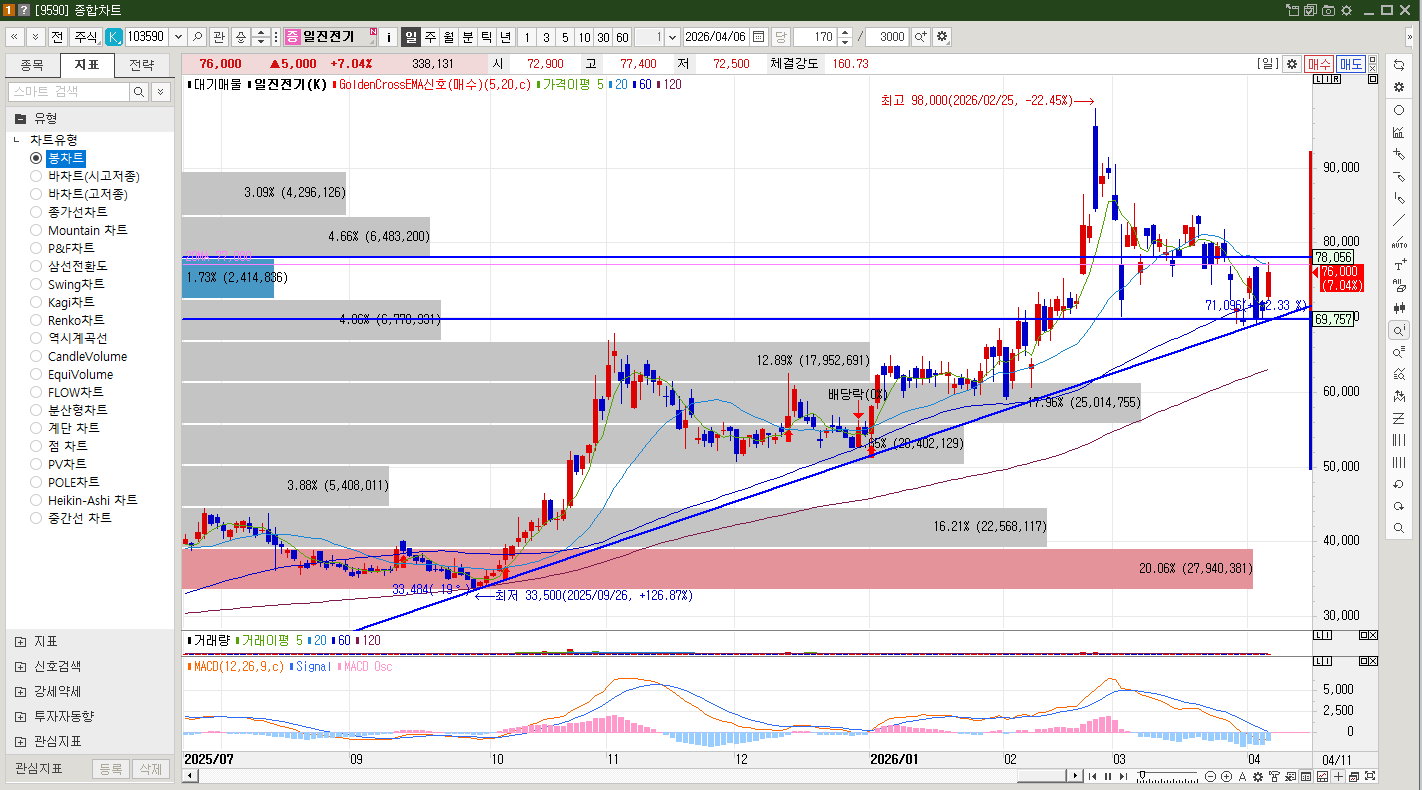1422x790 pixels.
Task: Select the Mountain 차트 radio button
Action: [36, 230]
